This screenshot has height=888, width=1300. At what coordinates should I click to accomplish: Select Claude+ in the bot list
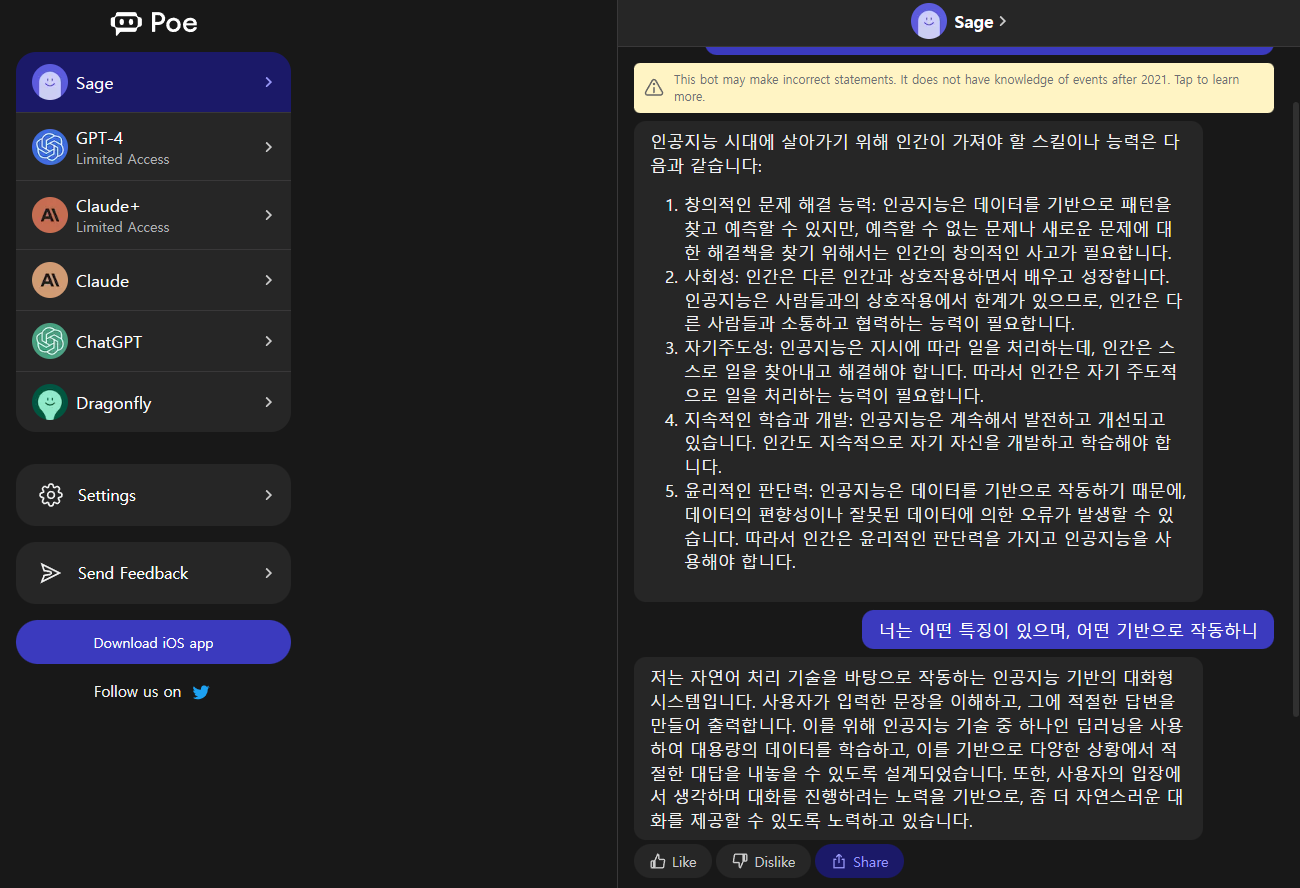pos(153,215)
